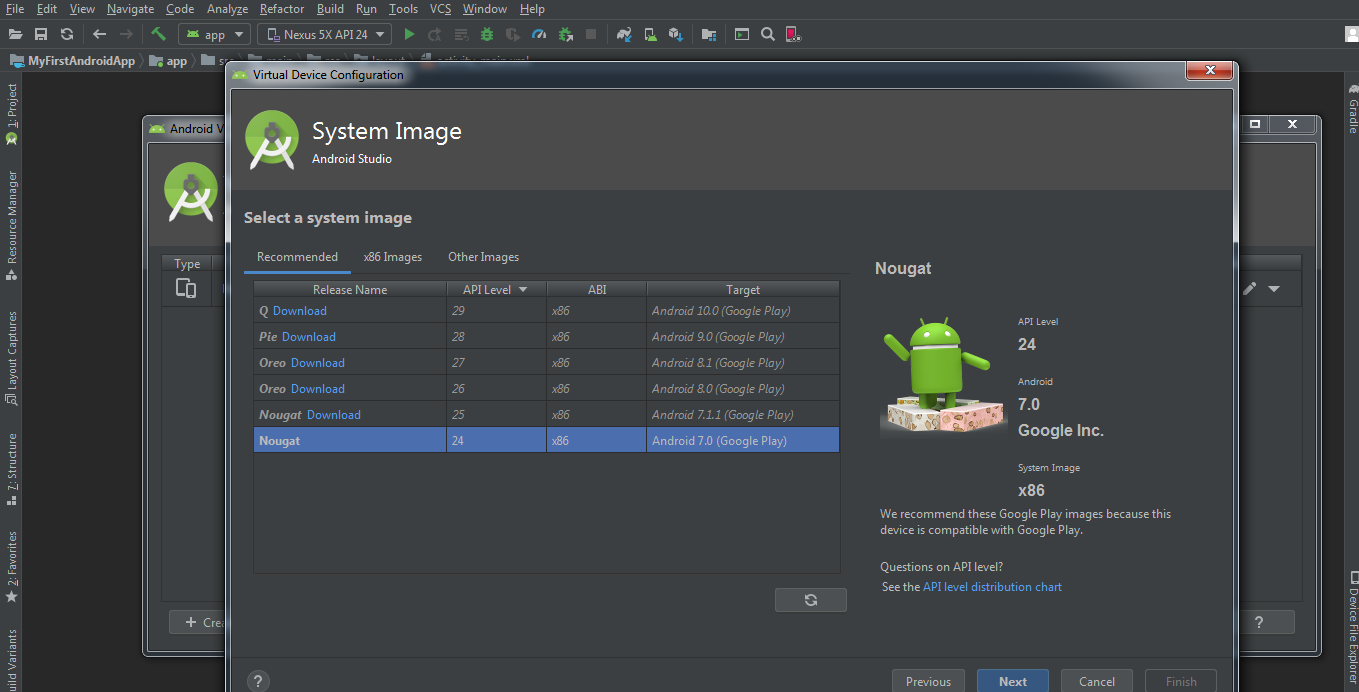The height and width of the screenshot is (692, 1359).
Task: Click the Run Anything terminal icon
Action: pyautogui.click(x=742, y=34)
